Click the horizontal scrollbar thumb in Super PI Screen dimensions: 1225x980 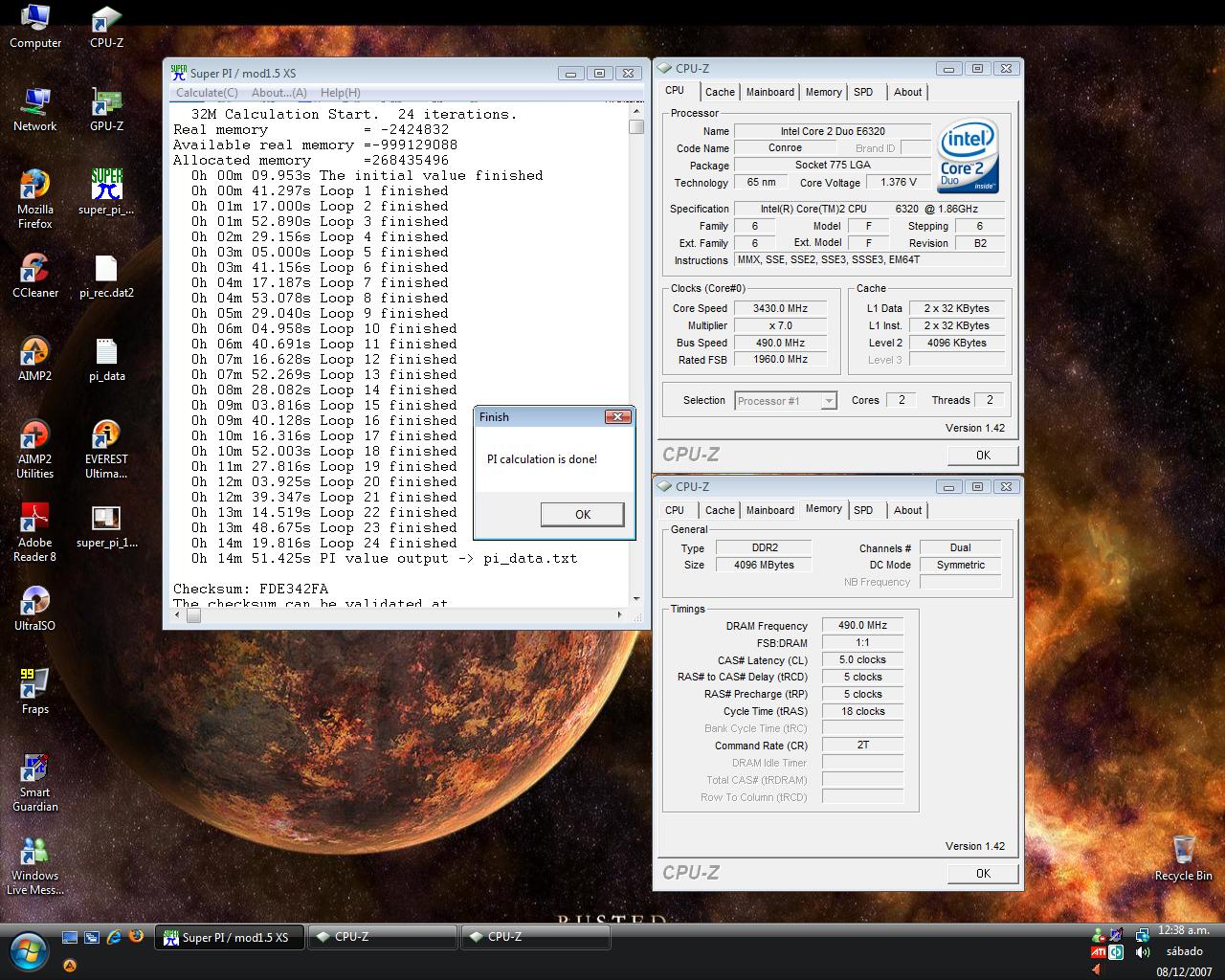click(x=193, y=615)
